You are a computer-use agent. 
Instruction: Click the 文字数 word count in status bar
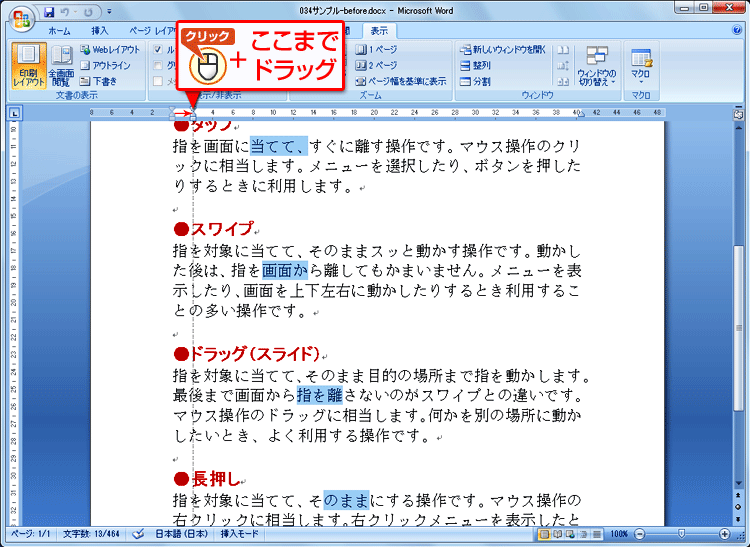(91, 534)
